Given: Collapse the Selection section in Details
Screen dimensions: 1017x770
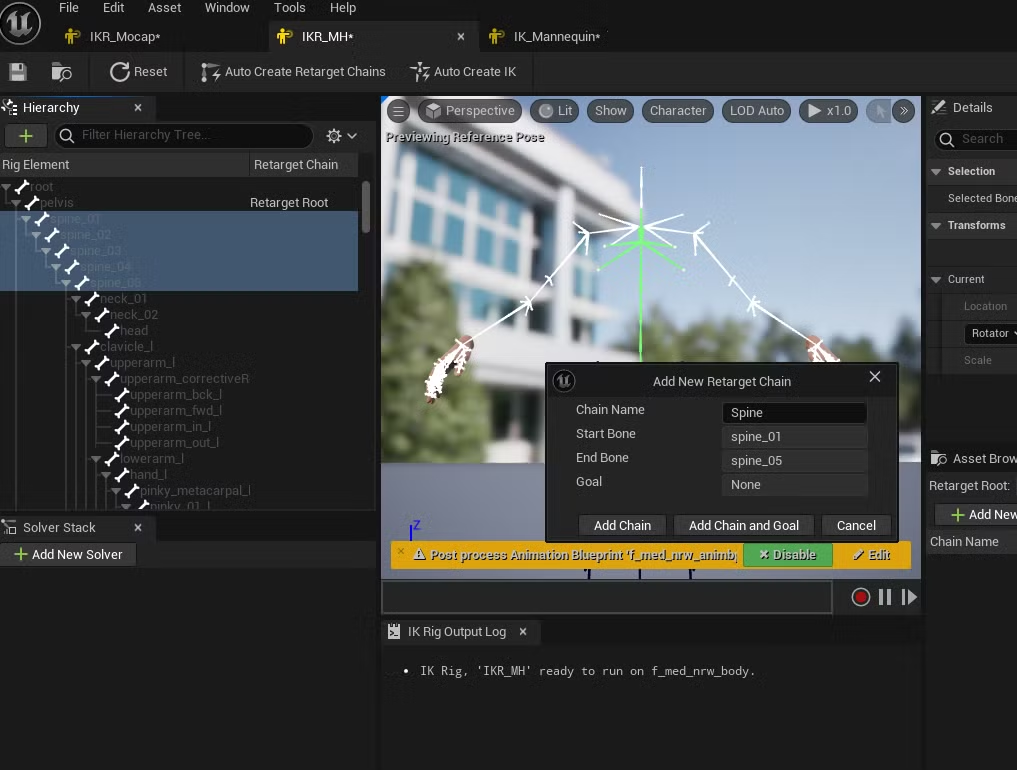Looking at the screenshot, I should (936, 172).
